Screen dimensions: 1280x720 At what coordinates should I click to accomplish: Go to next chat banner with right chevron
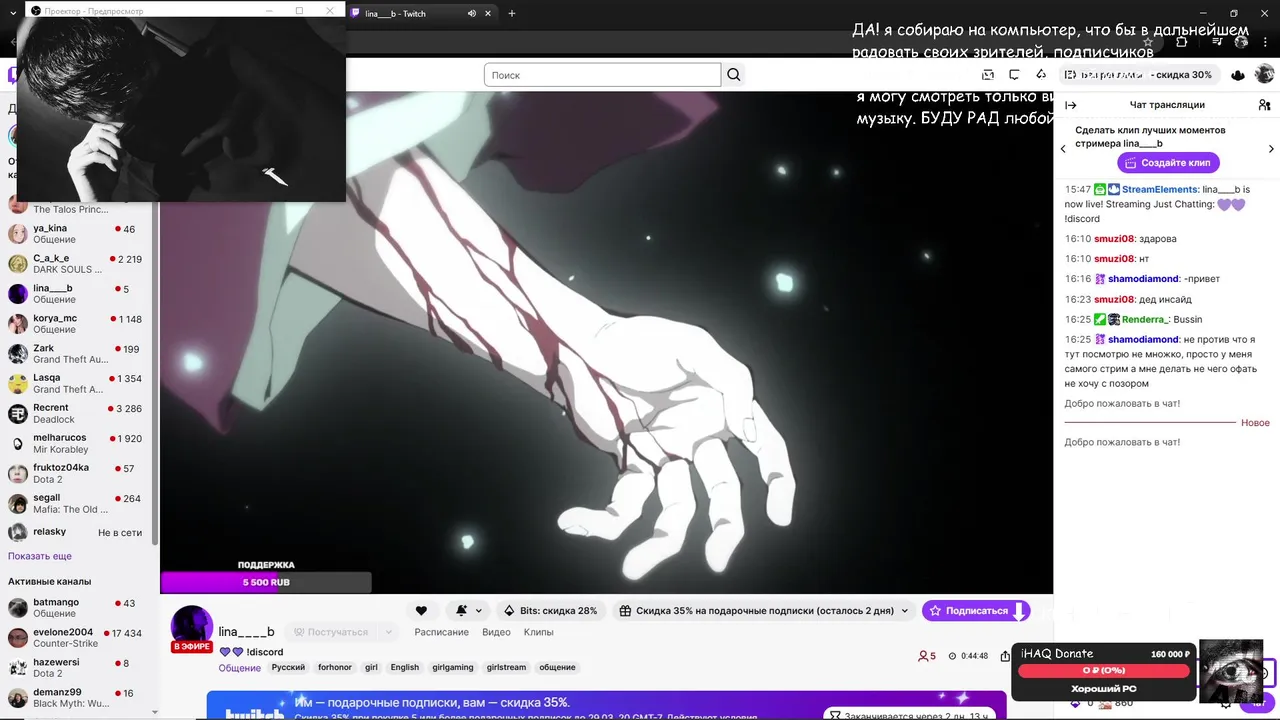point(1271,149)
